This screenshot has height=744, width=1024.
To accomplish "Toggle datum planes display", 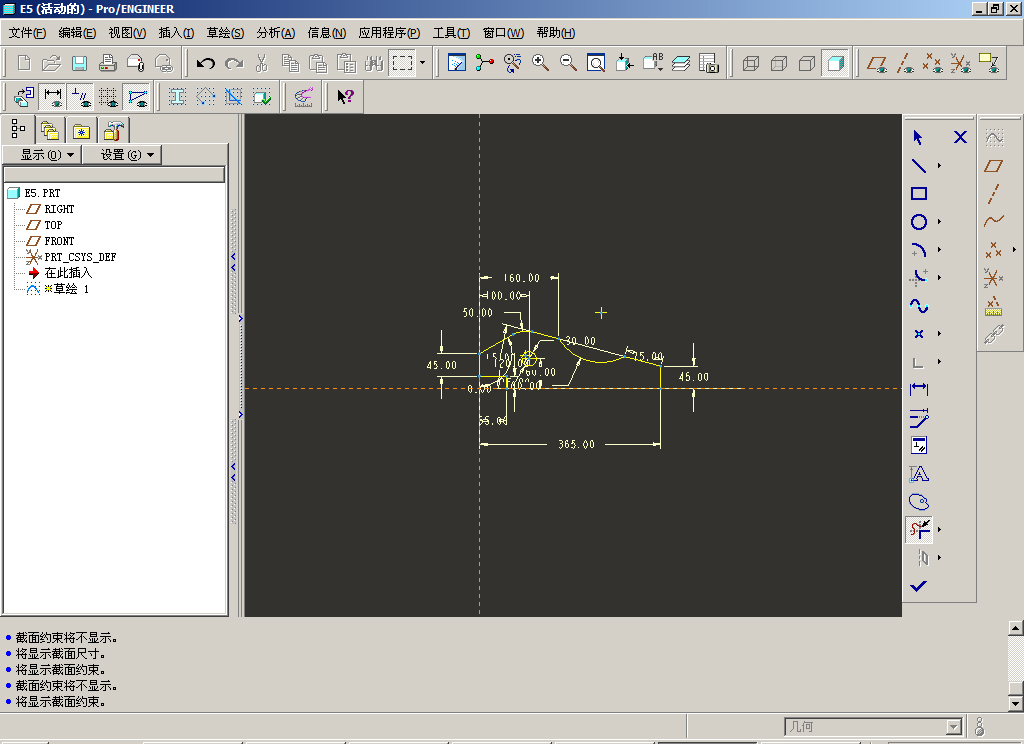I will tap(877, 63).
